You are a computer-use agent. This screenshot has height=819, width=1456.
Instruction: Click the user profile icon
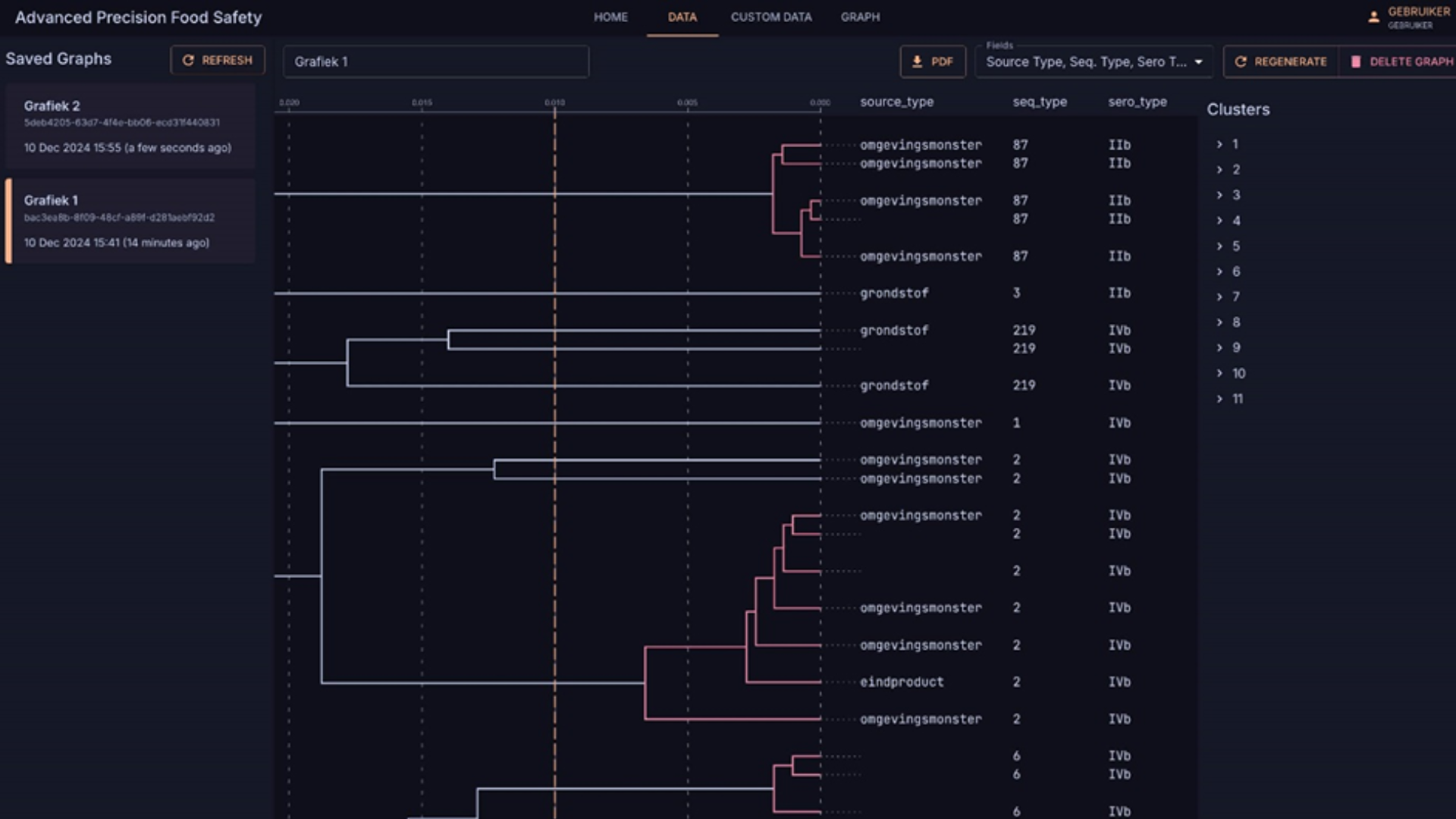click(x=1373, y=17)
